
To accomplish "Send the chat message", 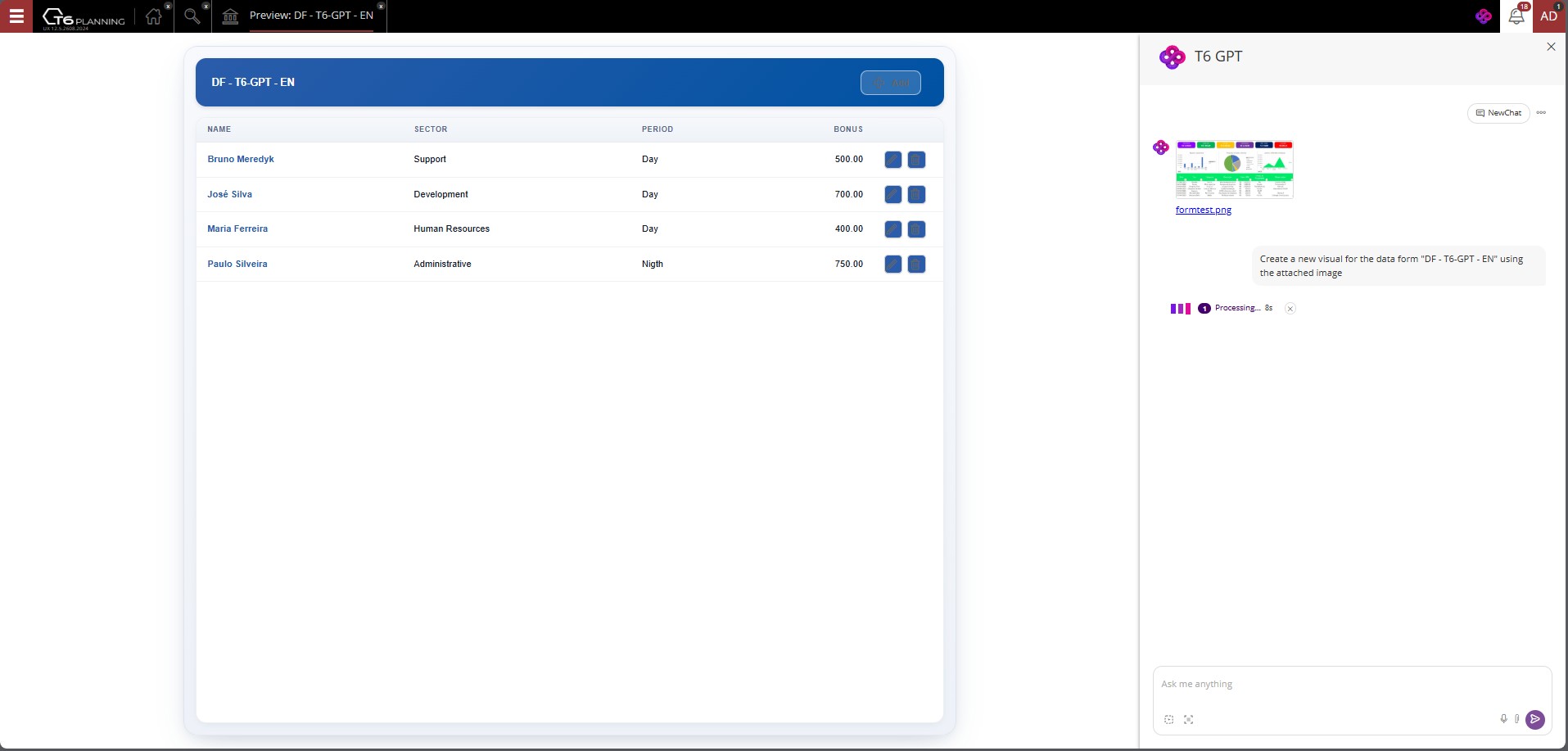I will pos(1535,719).
